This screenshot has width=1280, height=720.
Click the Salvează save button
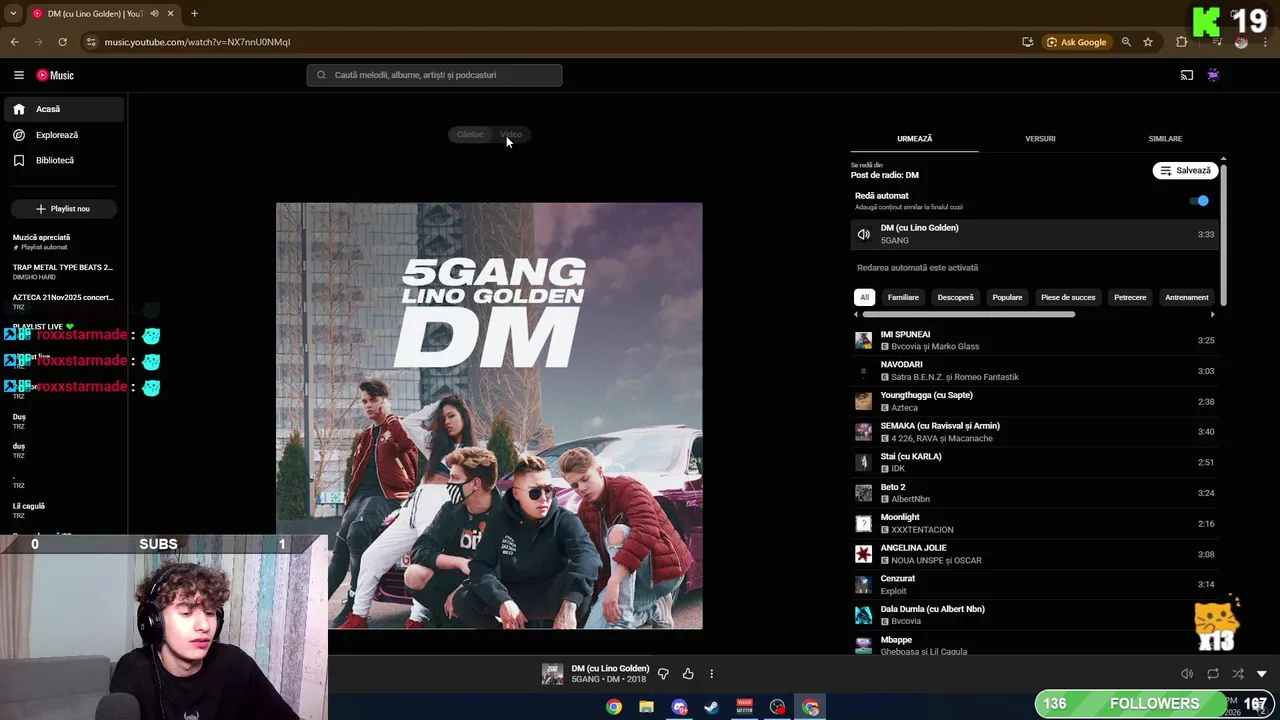coord(1185,171)
